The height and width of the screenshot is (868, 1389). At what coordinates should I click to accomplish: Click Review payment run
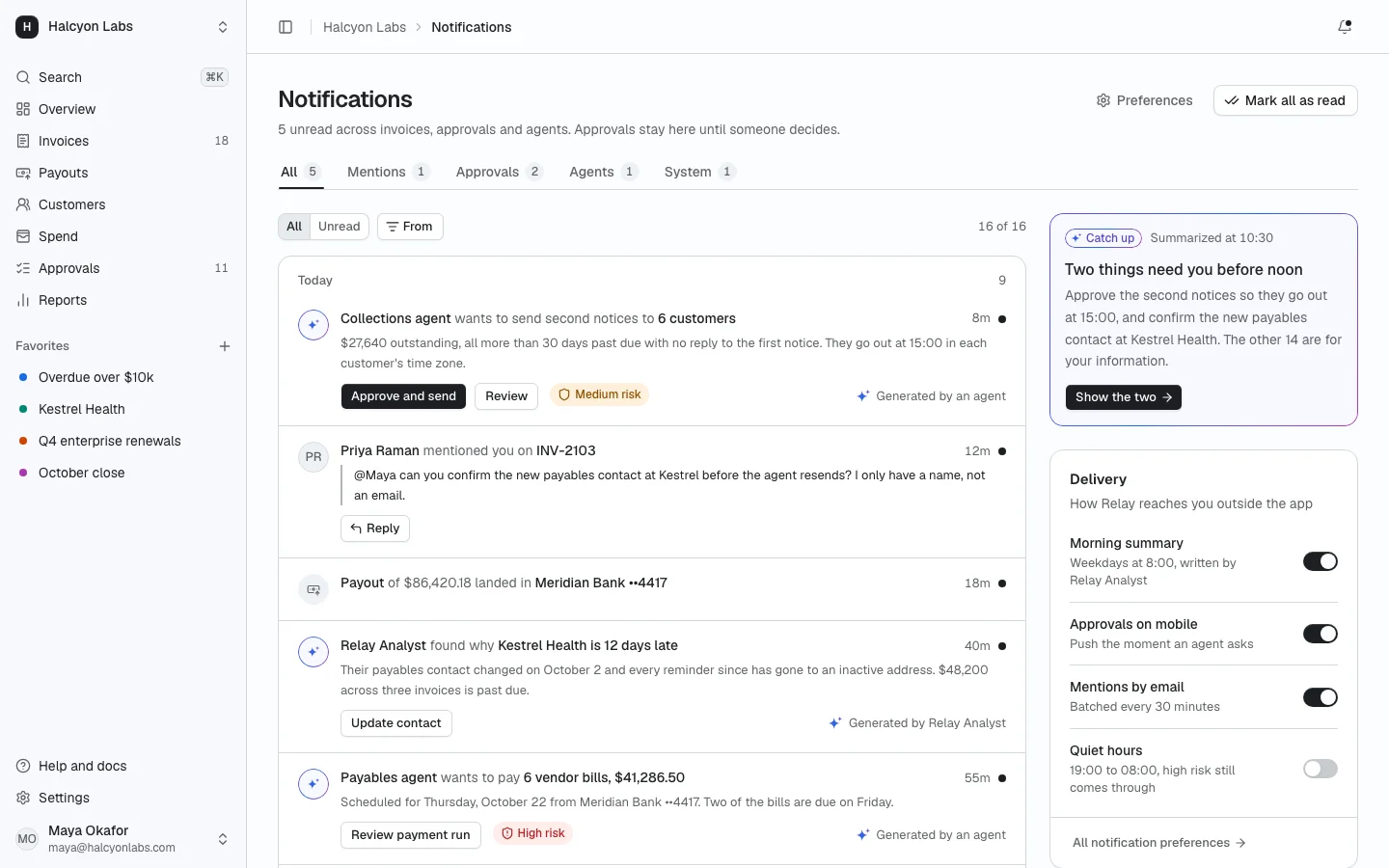[x=411, y=835]
